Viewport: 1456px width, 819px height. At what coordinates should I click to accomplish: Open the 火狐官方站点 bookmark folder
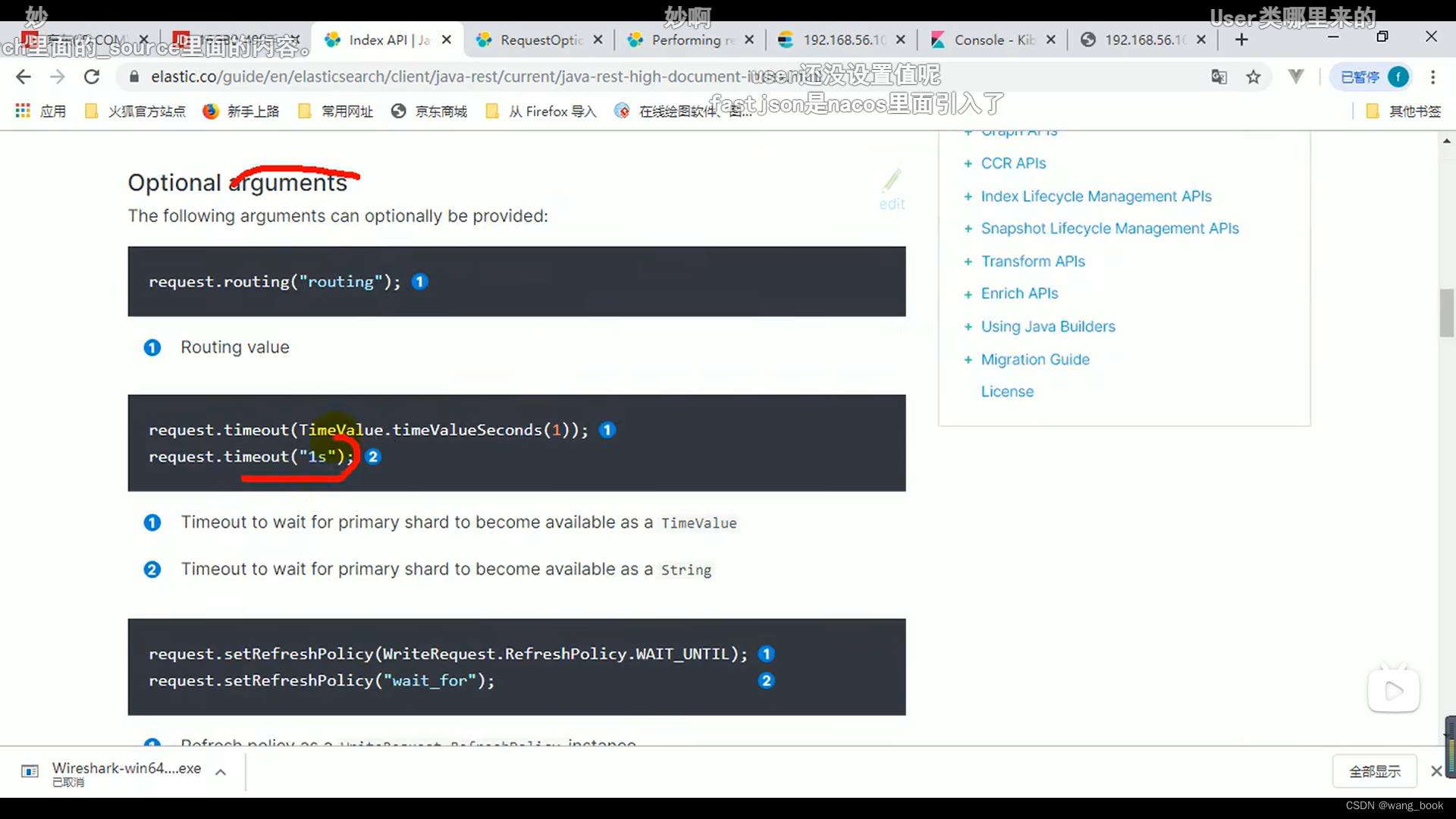[x=135, y=111]
